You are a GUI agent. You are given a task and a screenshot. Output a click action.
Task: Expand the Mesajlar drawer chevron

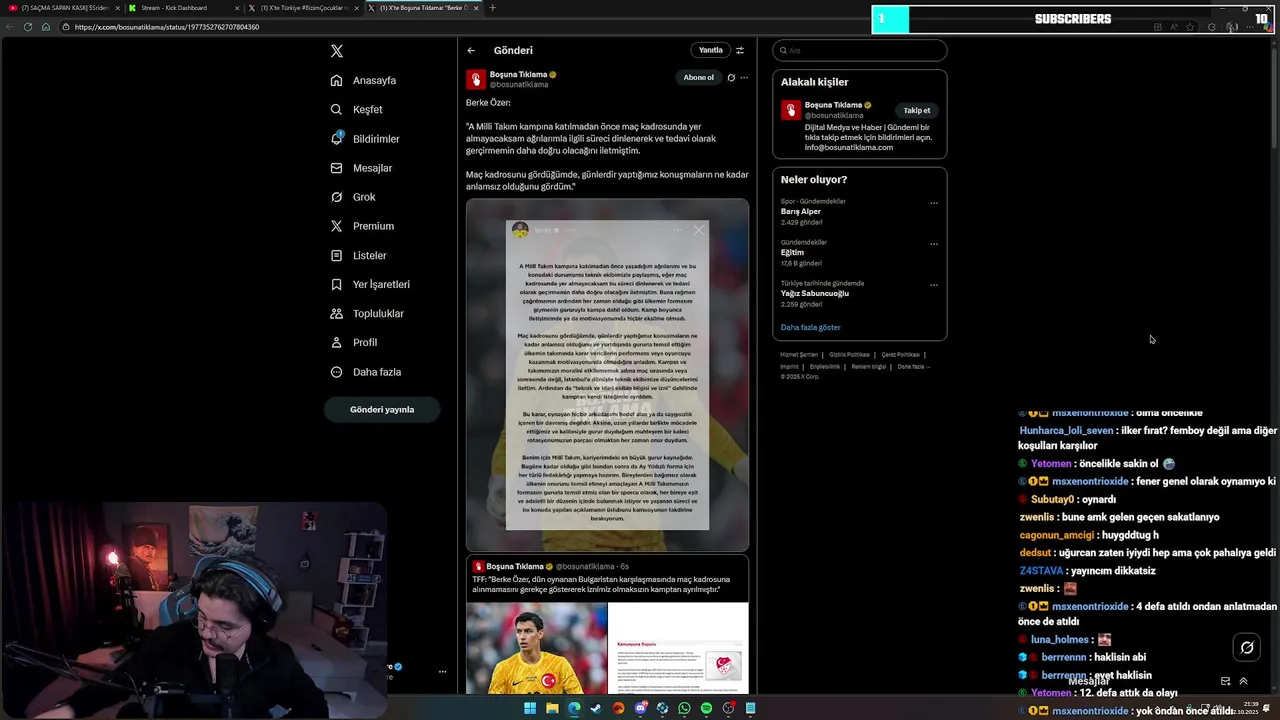[1243, 681]
